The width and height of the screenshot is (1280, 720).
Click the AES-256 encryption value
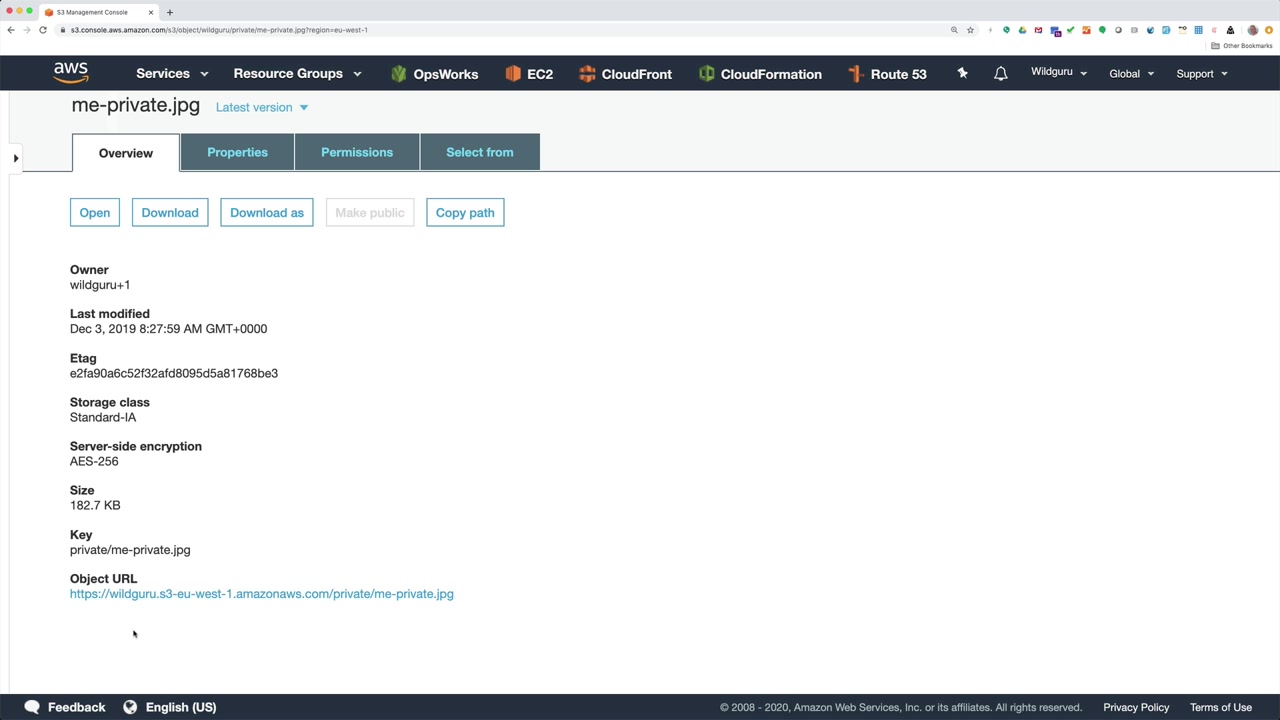pyautogui.click(x=94, y=461)
